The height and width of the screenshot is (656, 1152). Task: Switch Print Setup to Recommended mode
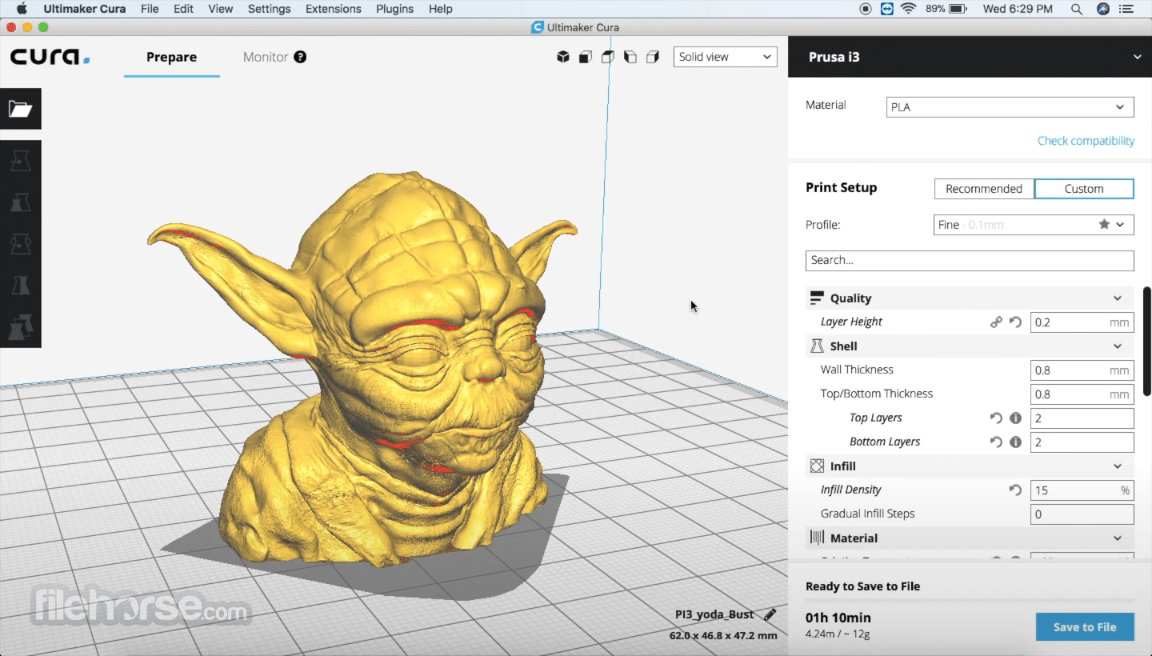[x=984, y=189]
